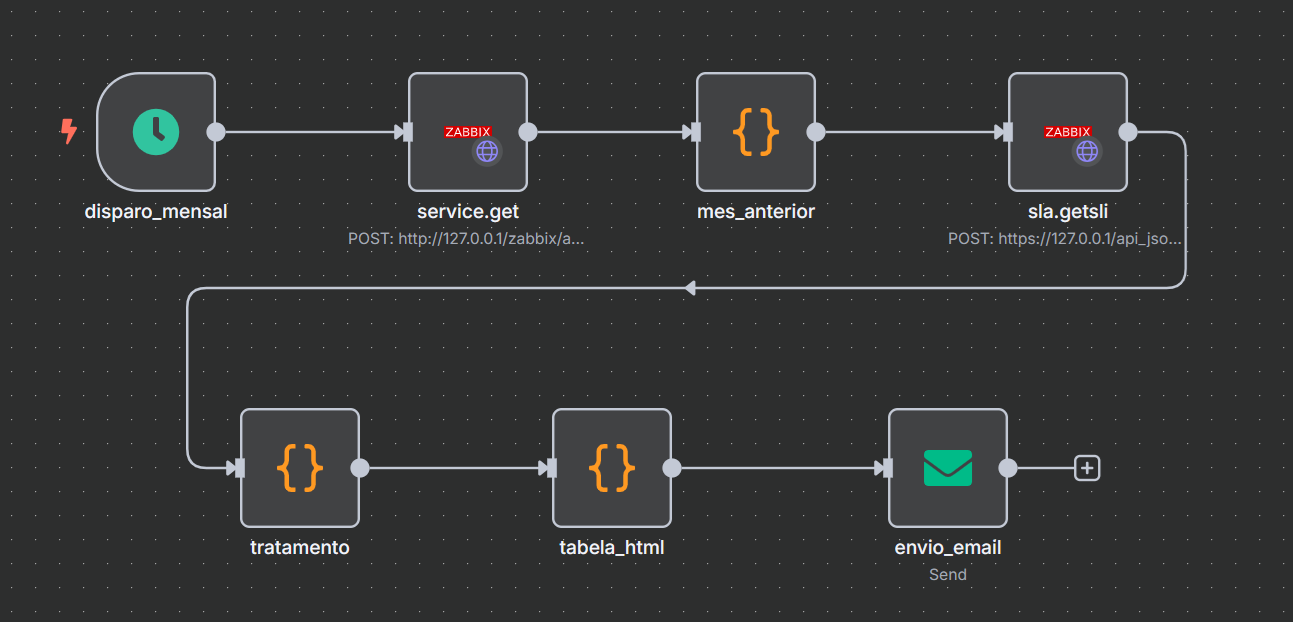The height and width of the screenshot is (622, 1293).
Task: Open the code icon on tratamento node
Action: [x=300, y=466]
